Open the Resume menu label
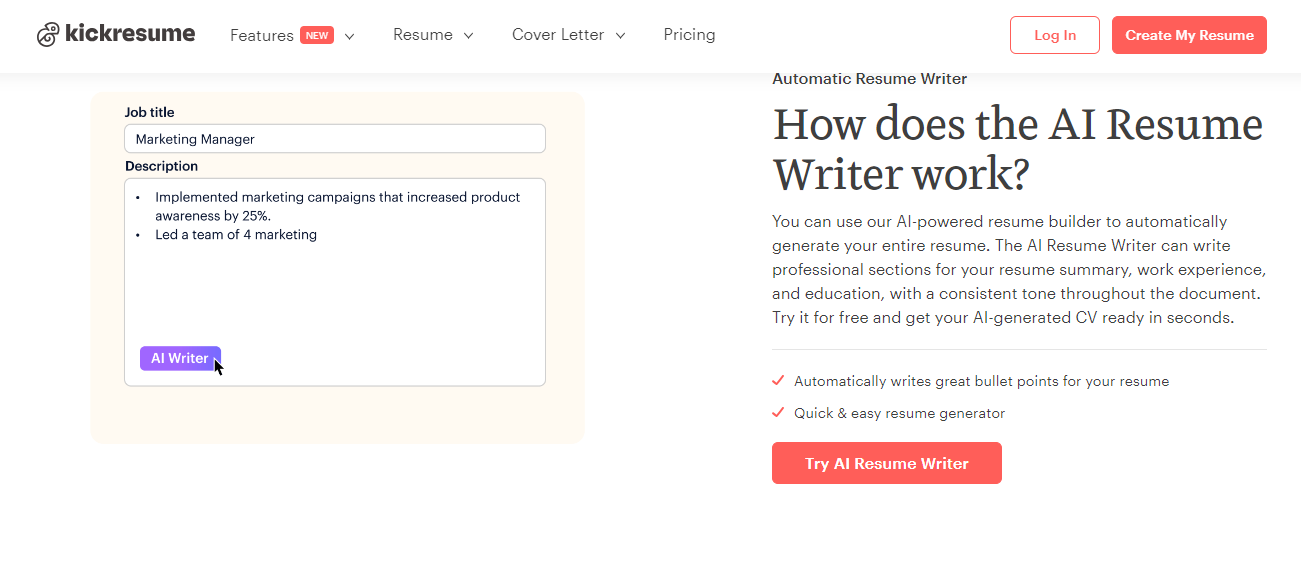The width and height of the screenshot is (1301, 571). click(x=422, y=35)
